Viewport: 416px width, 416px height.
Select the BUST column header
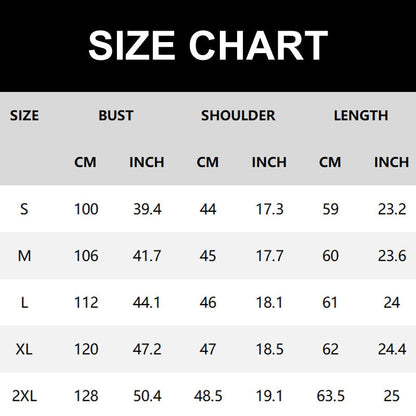[116, 116]
